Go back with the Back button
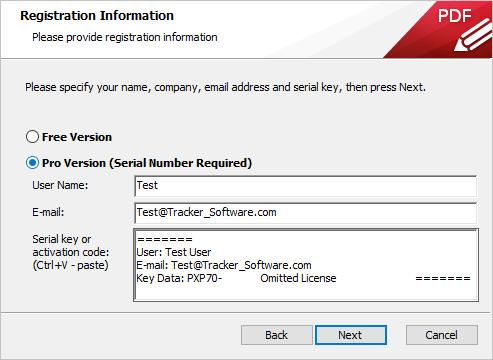 pyautogui.click(x=277, y=335)
